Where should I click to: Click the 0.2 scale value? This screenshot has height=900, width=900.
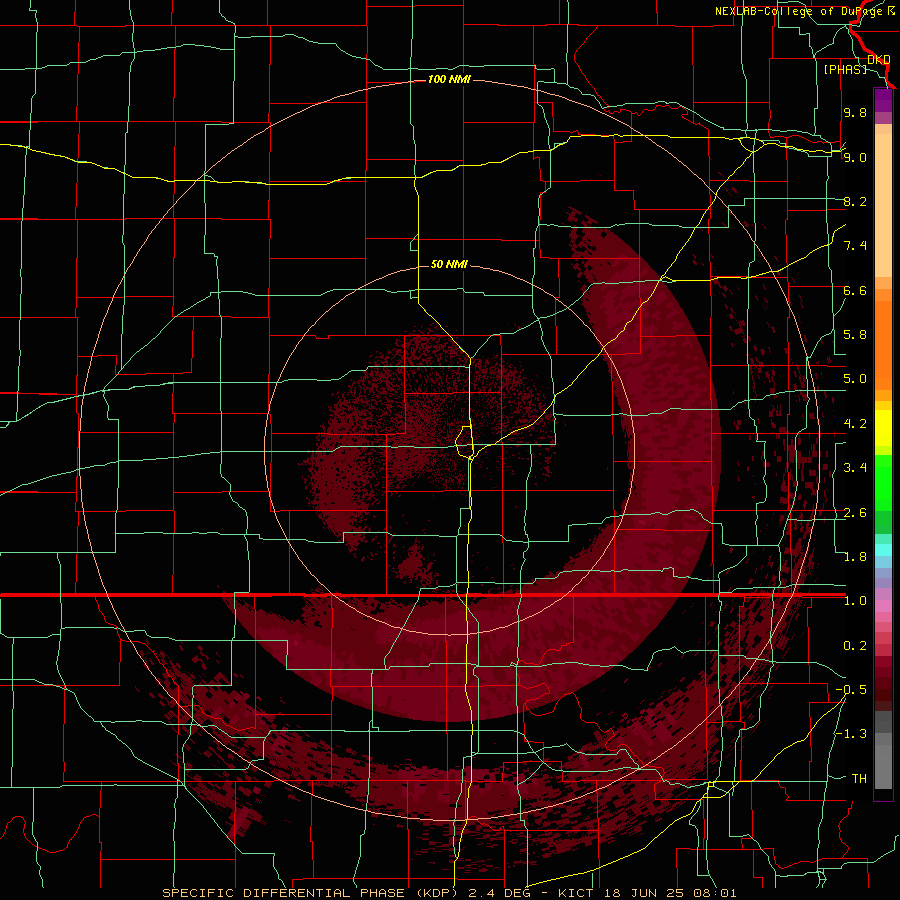pyautogui.click(x=855, y=646)
